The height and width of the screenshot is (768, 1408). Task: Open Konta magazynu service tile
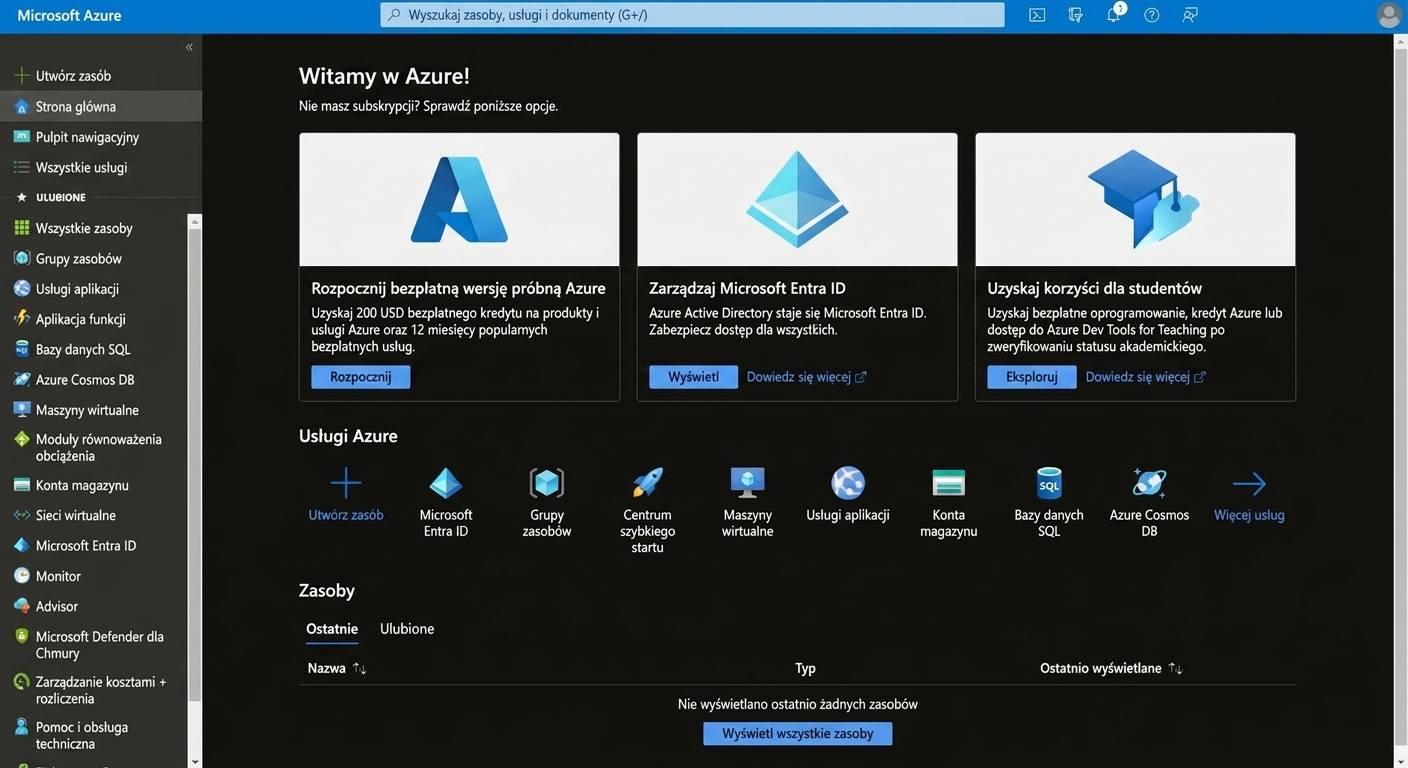point(949,502)
